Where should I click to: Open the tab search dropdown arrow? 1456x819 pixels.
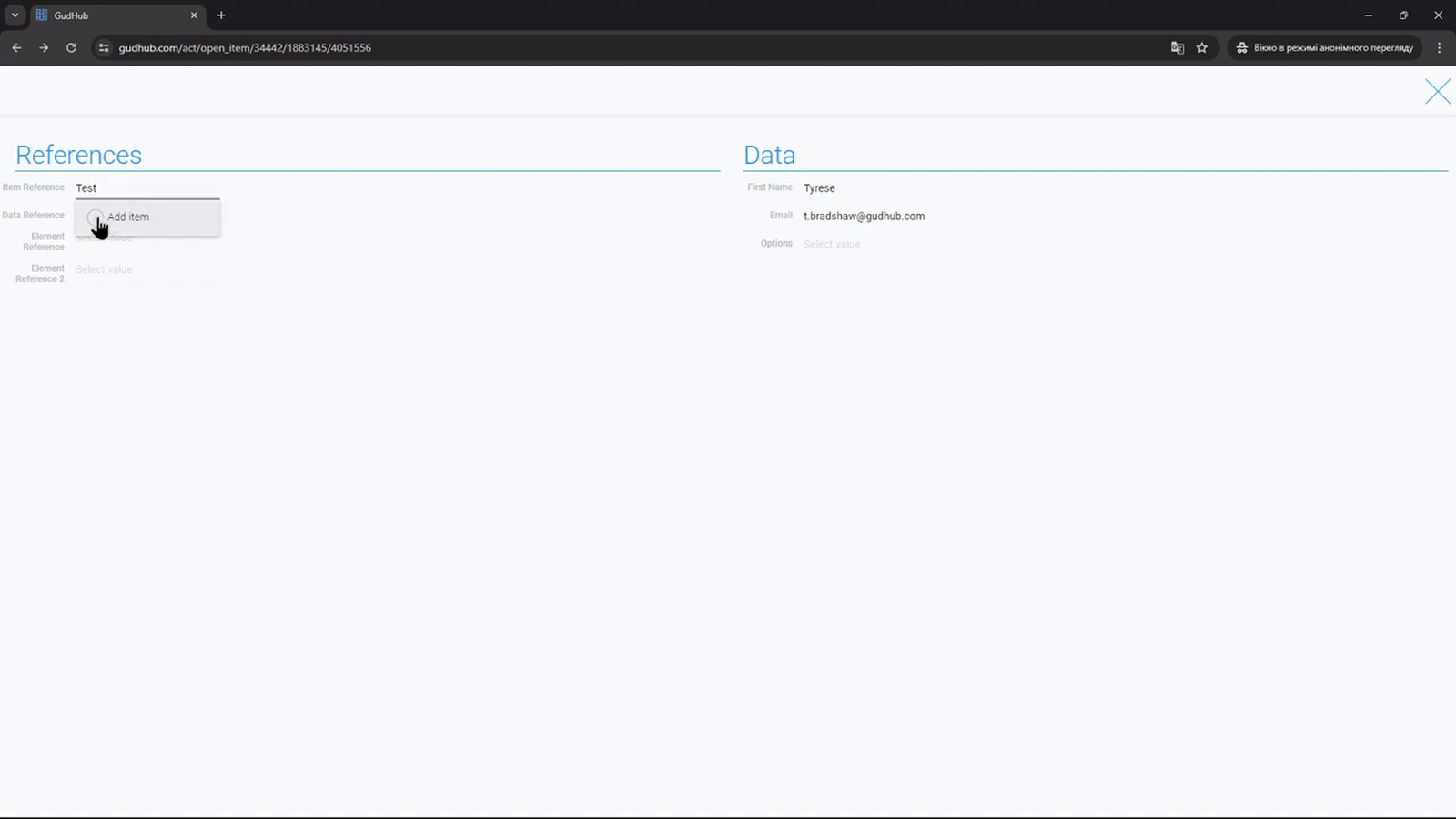click(15, 15)
